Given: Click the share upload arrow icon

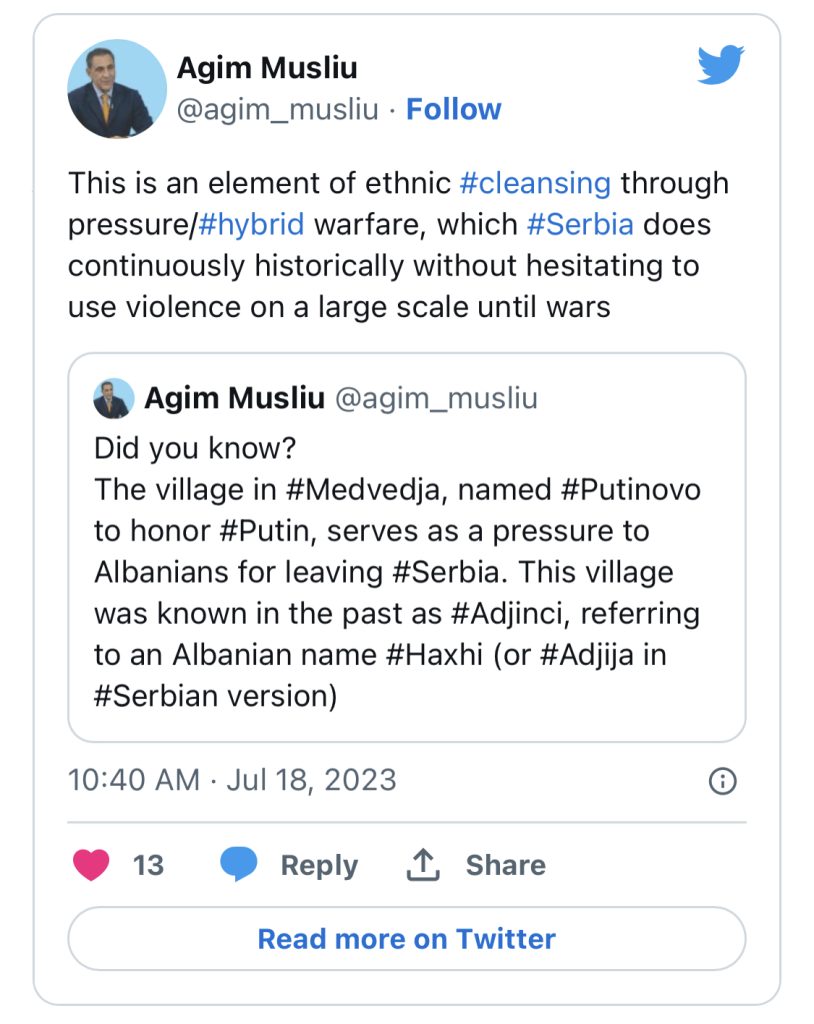Looking at the screenshot, I should click(x=423, y=865).
